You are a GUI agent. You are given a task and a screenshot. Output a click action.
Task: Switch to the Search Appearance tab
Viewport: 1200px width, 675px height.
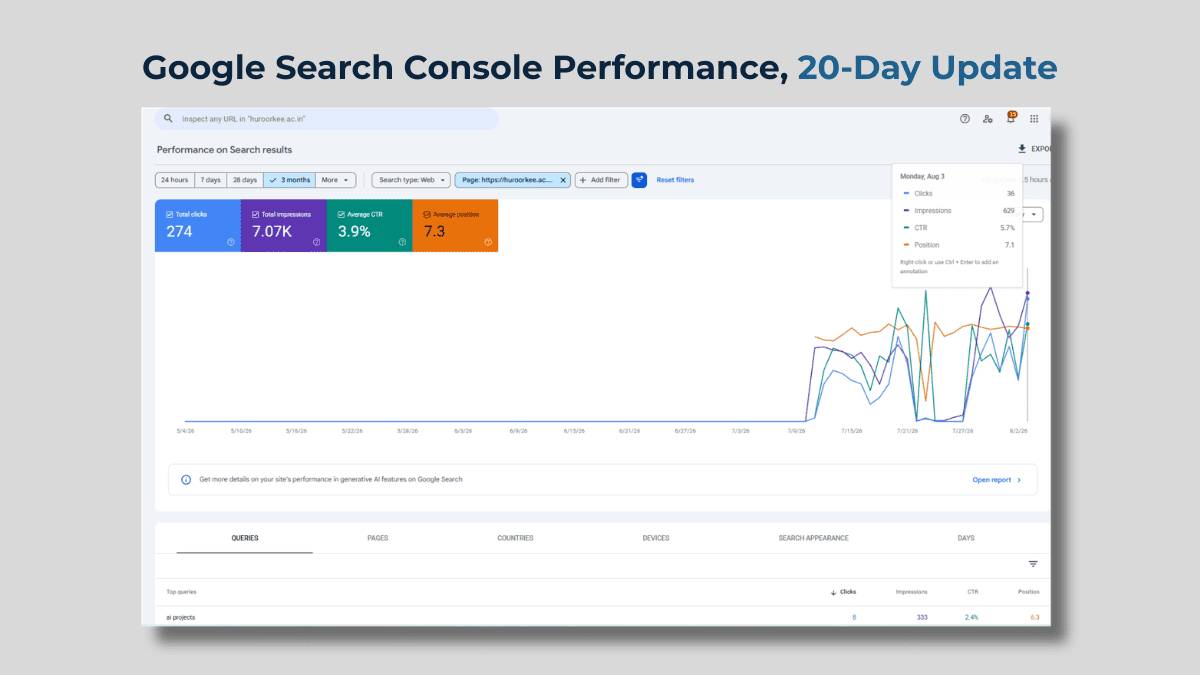(813, 538)
